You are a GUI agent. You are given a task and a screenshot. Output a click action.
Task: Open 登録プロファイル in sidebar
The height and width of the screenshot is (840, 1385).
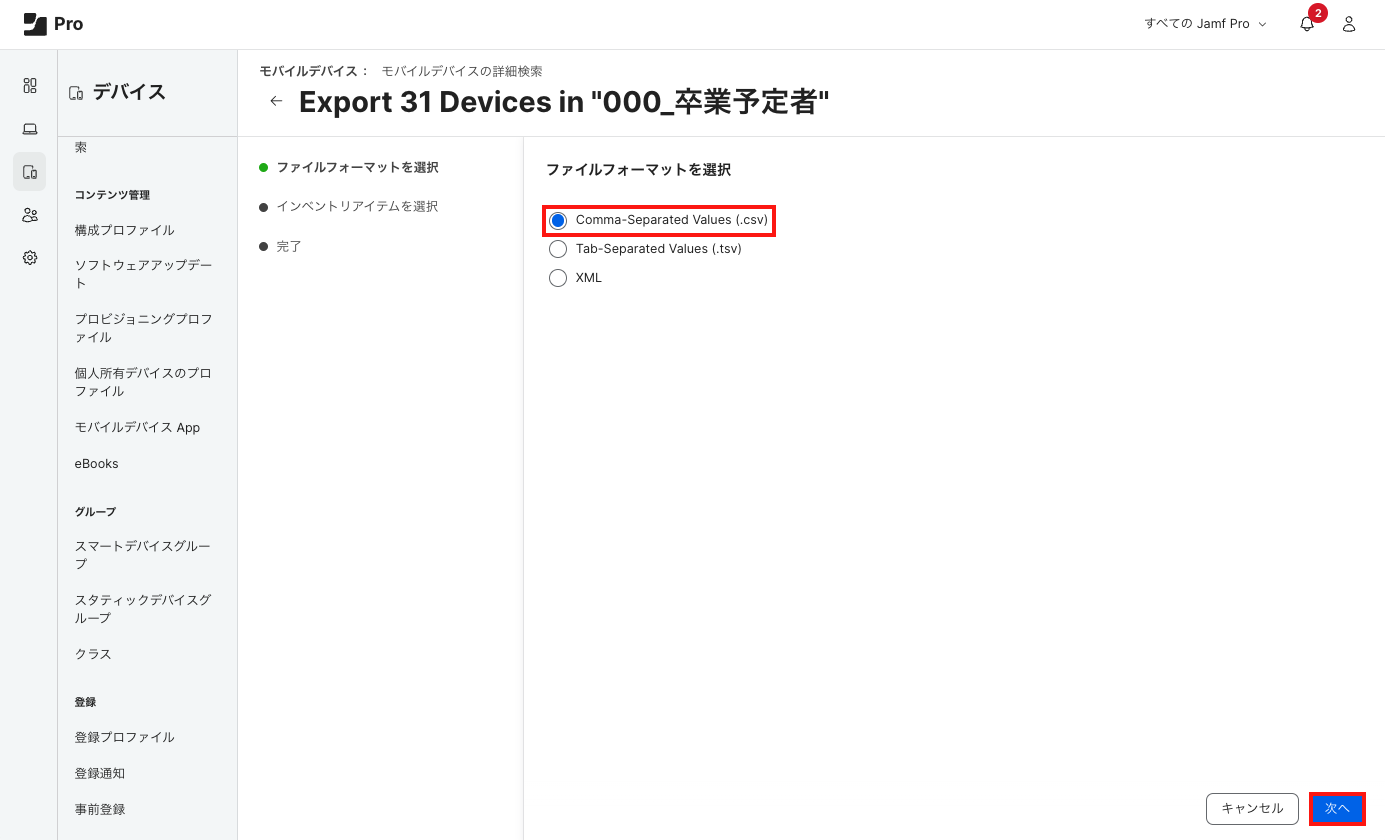point(125,737)
